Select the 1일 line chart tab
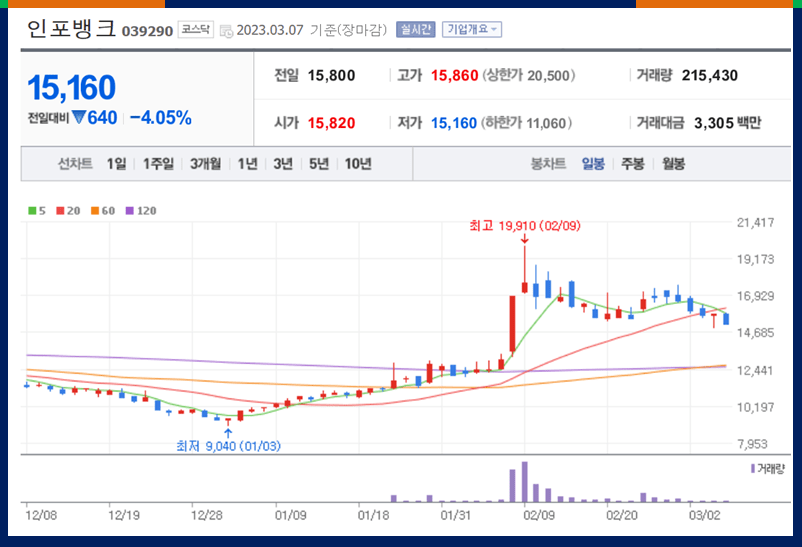802x547 pixels. tap(116, 164)
